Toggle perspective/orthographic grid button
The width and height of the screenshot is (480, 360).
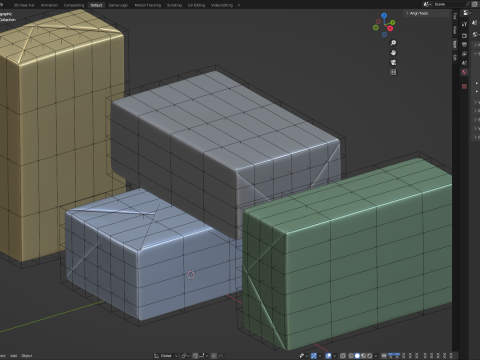click(393, 72)
